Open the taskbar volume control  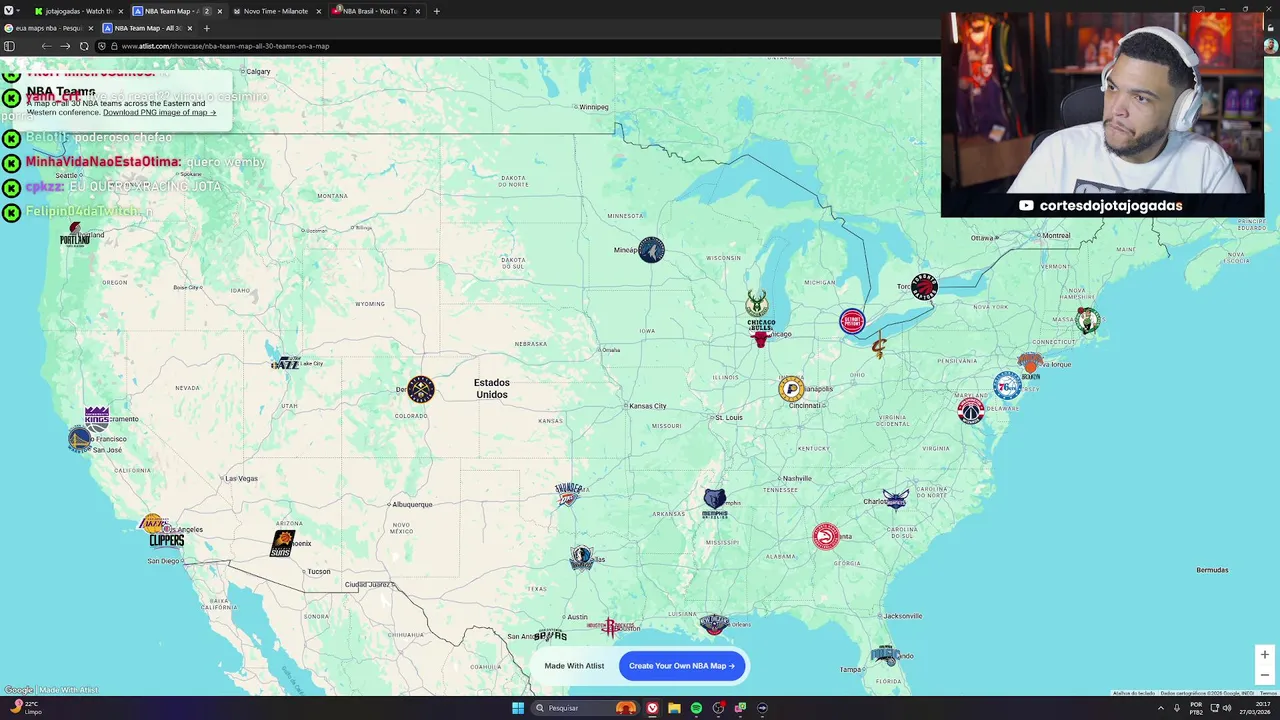(1228, 708)
